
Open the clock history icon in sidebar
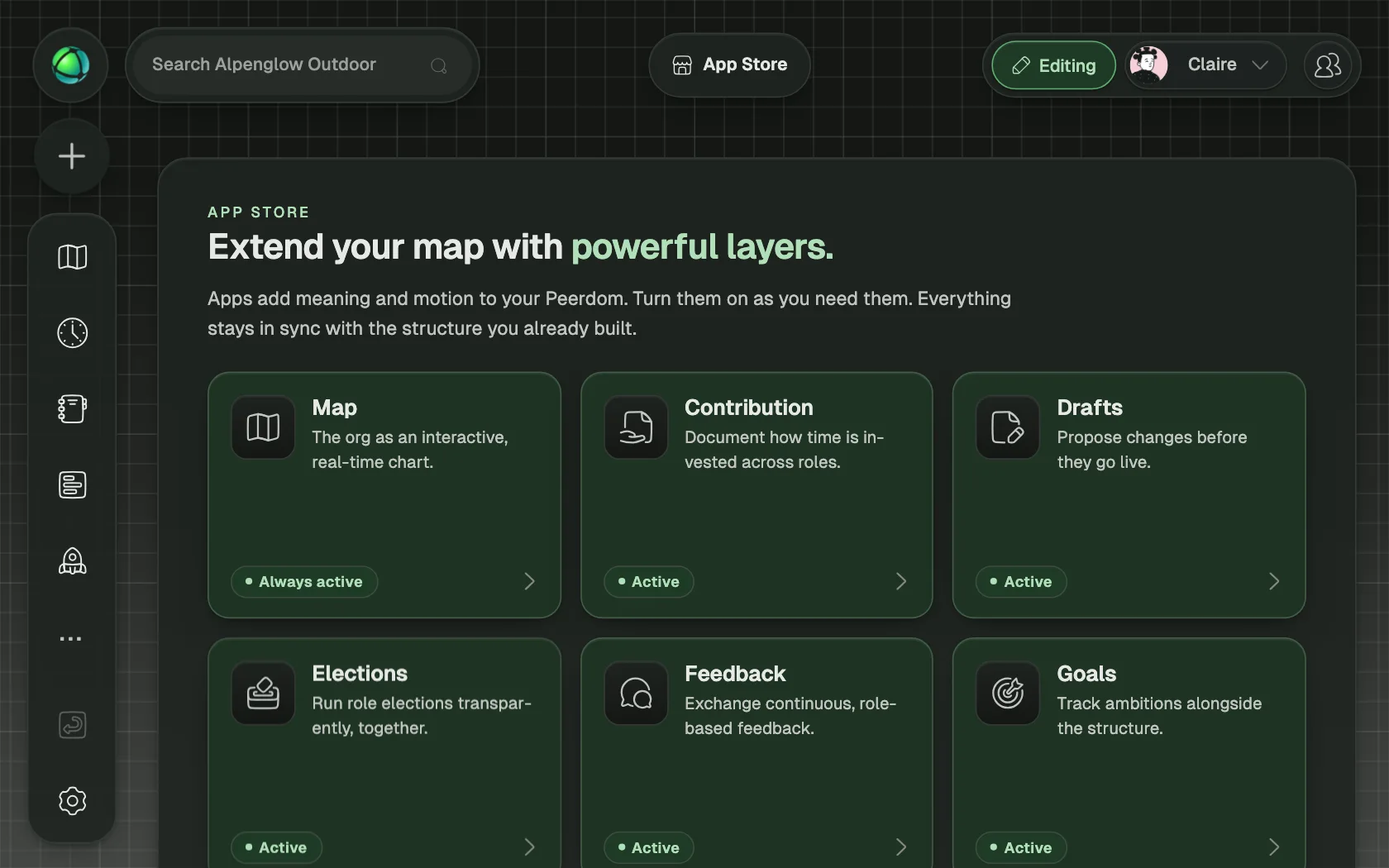tap(72, 333)
